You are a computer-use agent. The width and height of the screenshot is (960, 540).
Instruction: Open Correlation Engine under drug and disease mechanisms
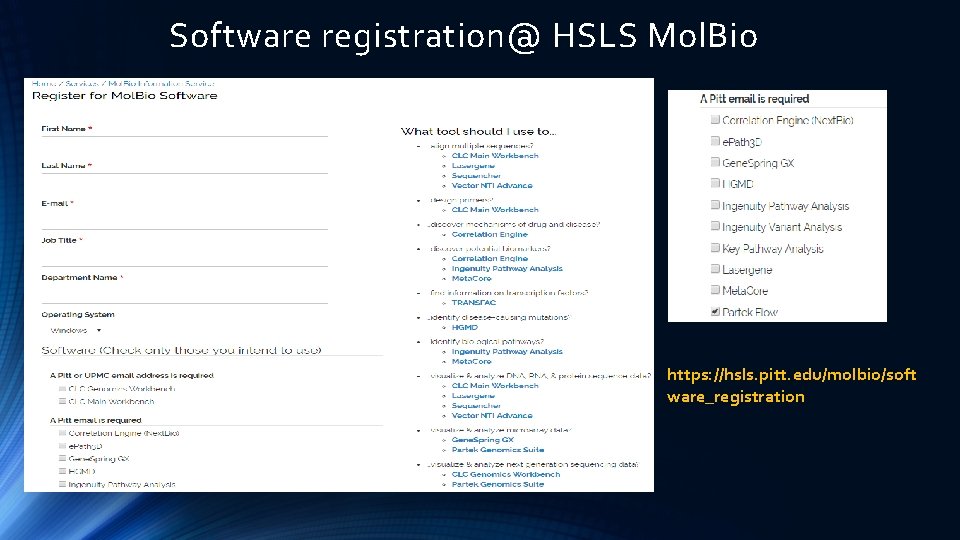click(x=489, y=234)
